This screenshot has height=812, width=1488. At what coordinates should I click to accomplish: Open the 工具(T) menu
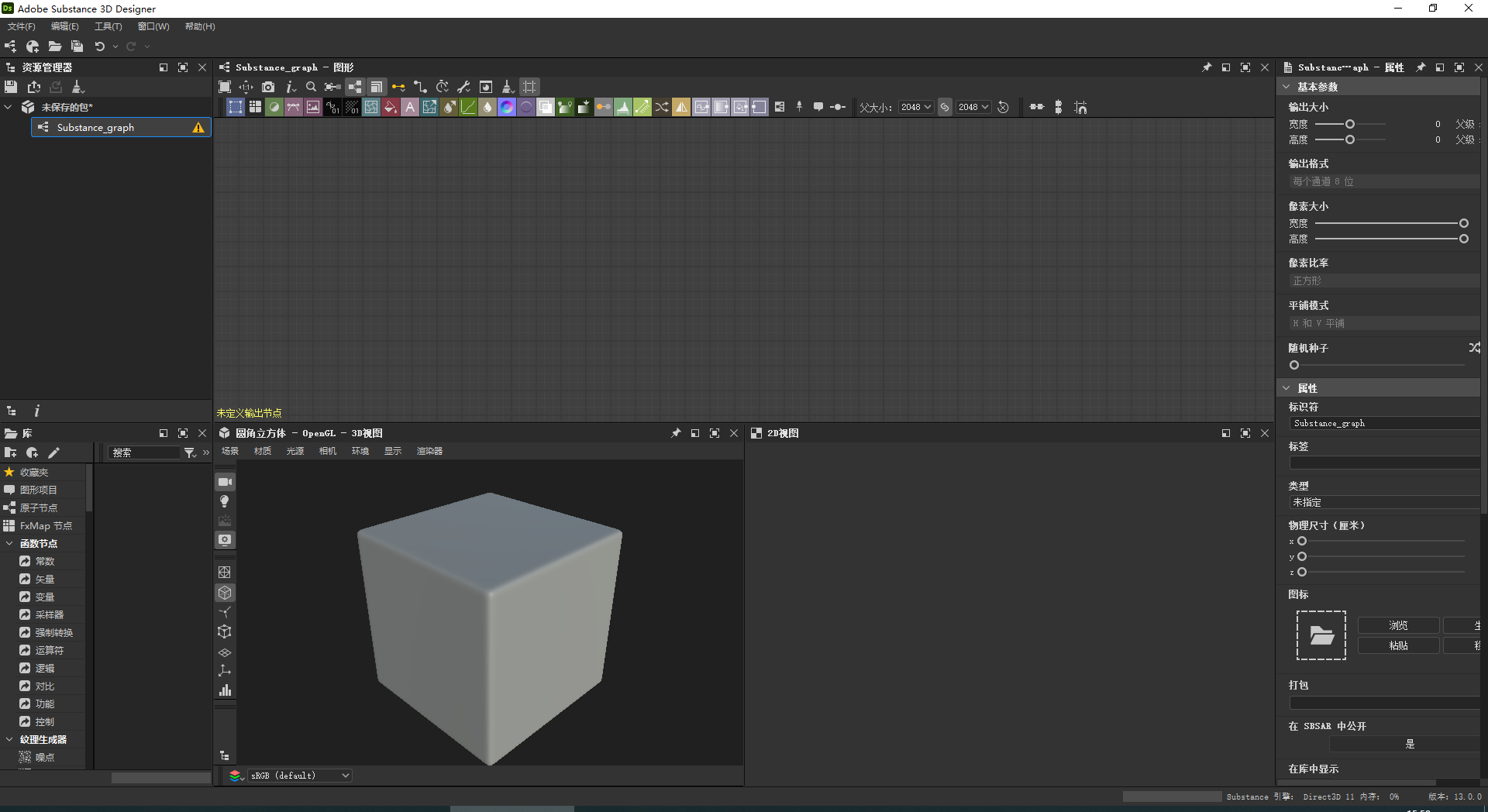pos(108,26)
